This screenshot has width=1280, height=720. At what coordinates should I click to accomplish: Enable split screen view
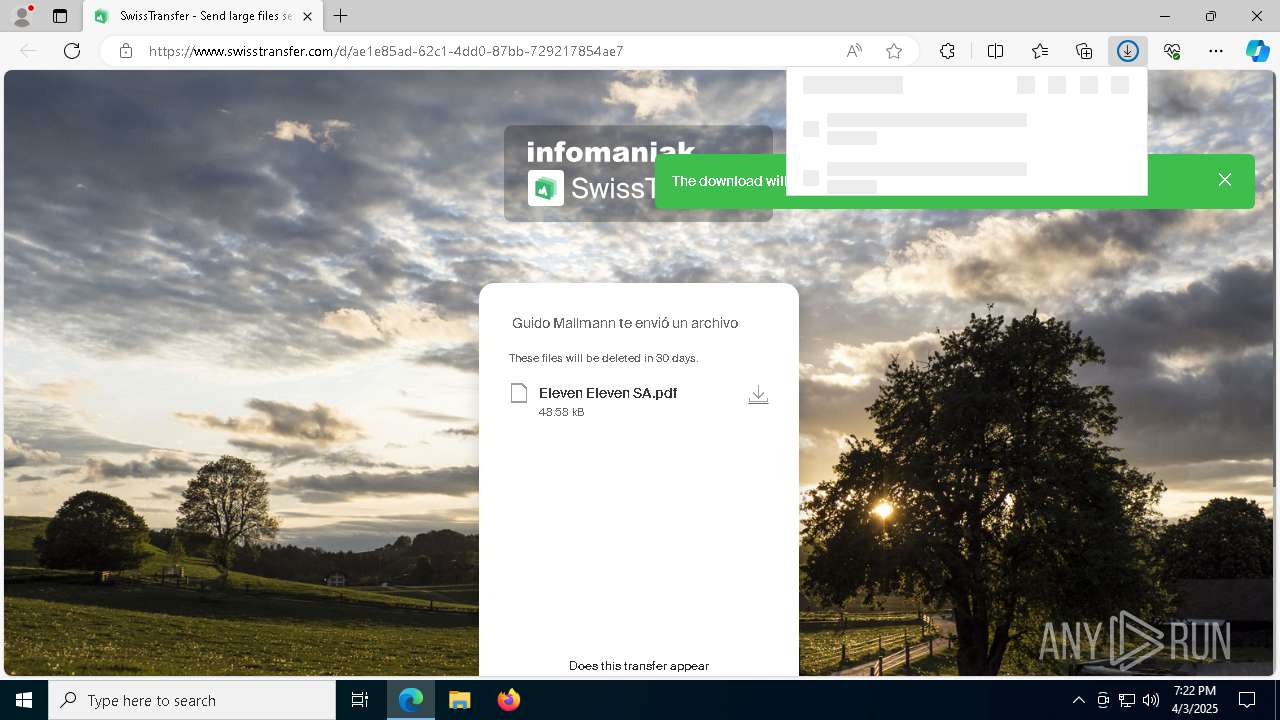point(996,51)
